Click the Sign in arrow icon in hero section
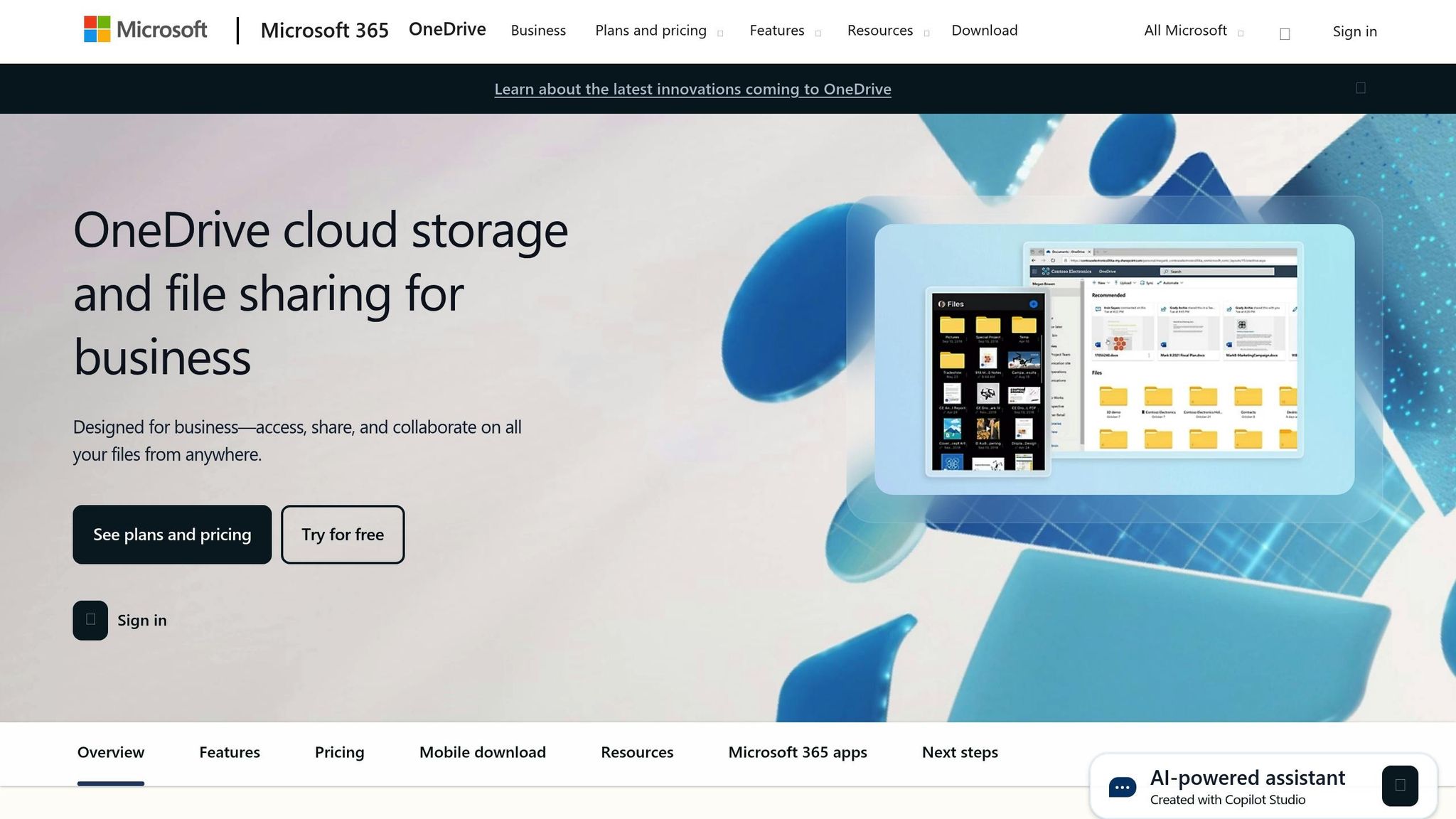Screen dimensions: 1456x819 pyautogui.click(x=90, y=620)
